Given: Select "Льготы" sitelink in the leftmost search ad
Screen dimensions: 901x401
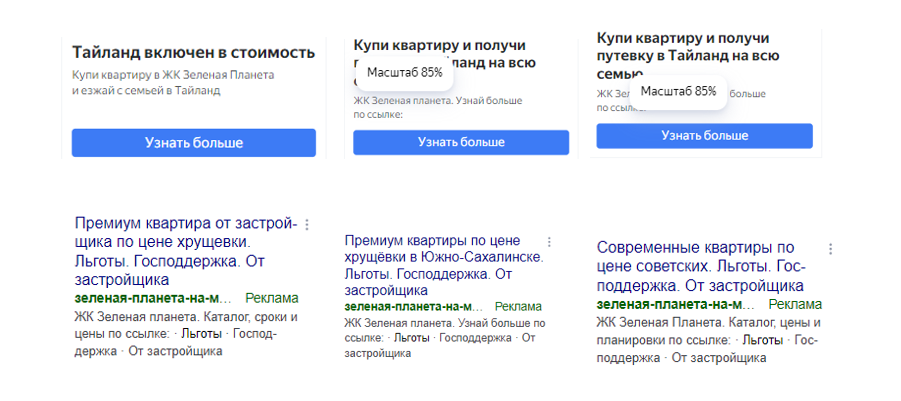Looking at the screenshot, I should (x=201, y=334).
